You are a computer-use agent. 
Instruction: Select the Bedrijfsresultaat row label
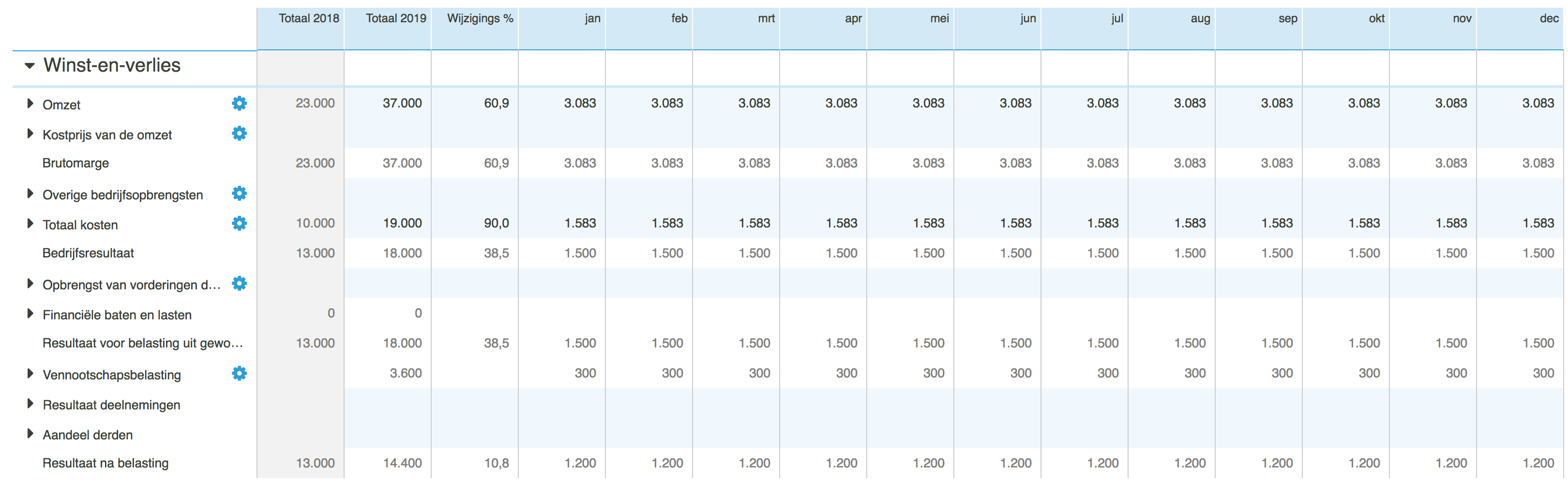coord(88,253)
